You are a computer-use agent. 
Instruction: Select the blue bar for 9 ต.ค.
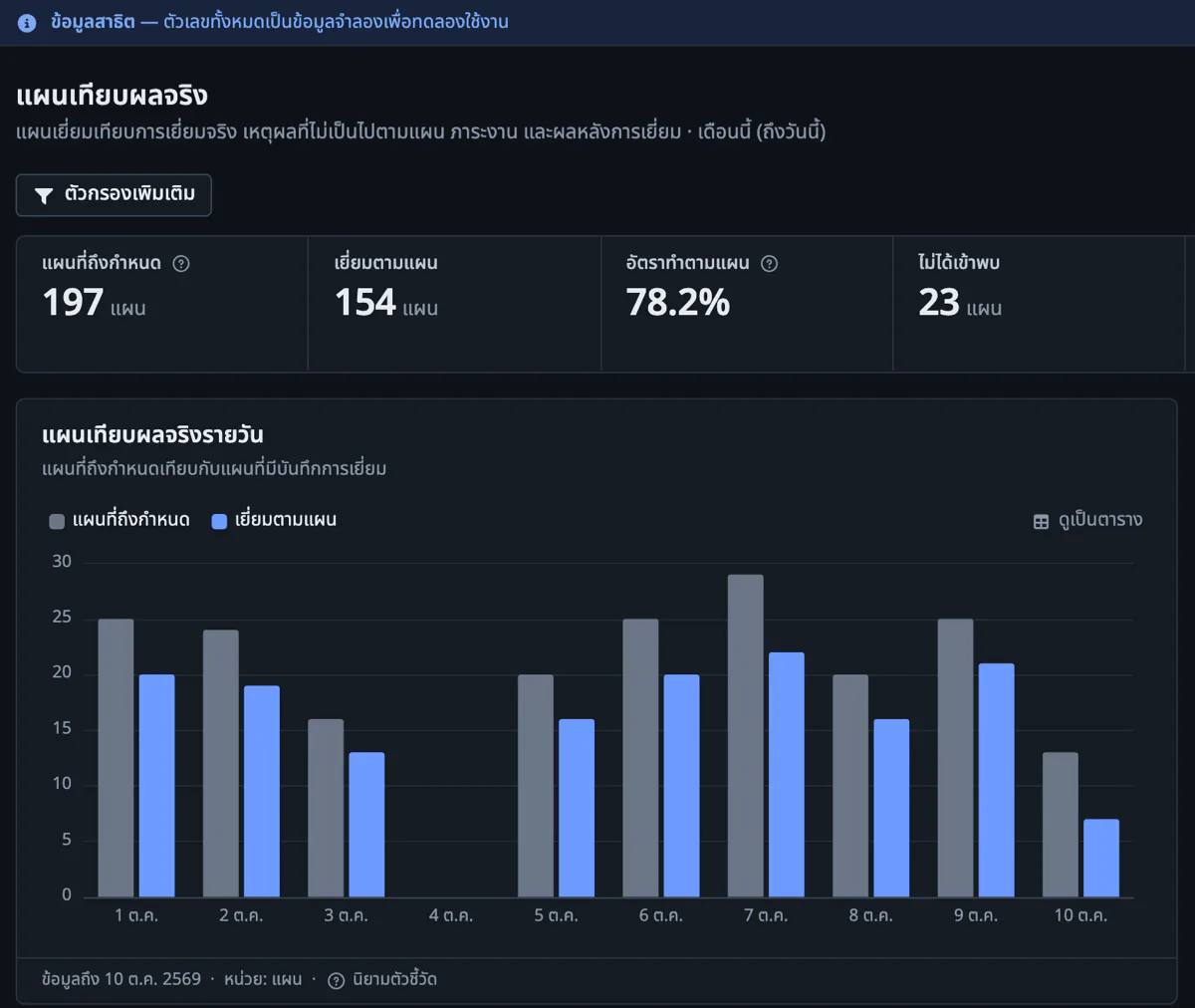[996, 780]
